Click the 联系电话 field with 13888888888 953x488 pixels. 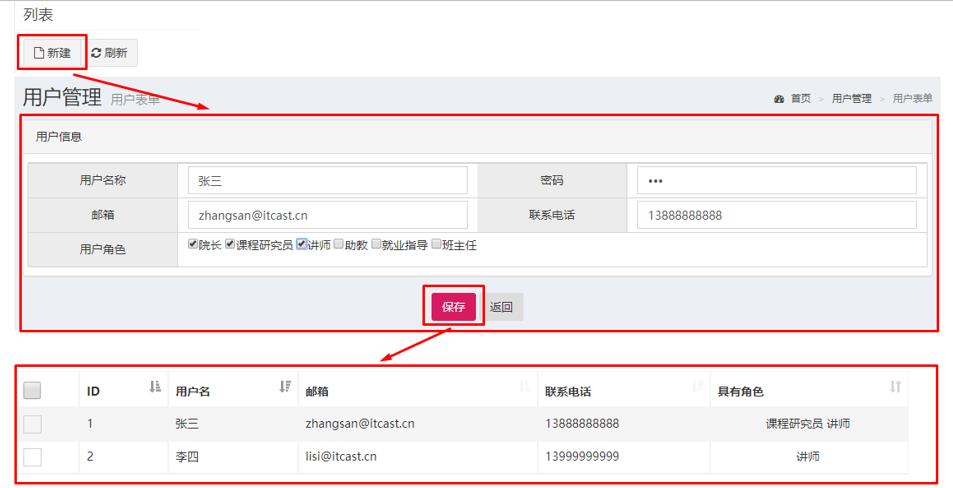(x=776, y=215)
